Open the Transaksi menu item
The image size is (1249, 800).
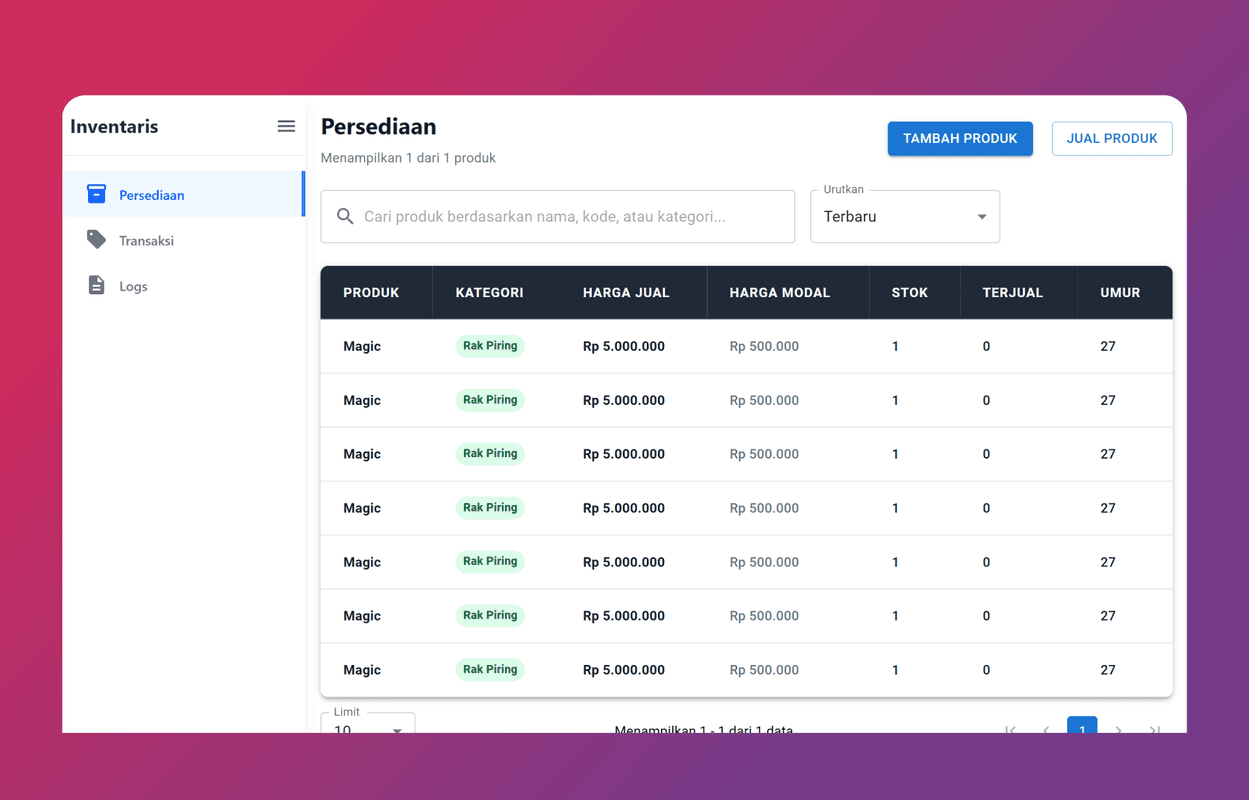pos(146,241)
